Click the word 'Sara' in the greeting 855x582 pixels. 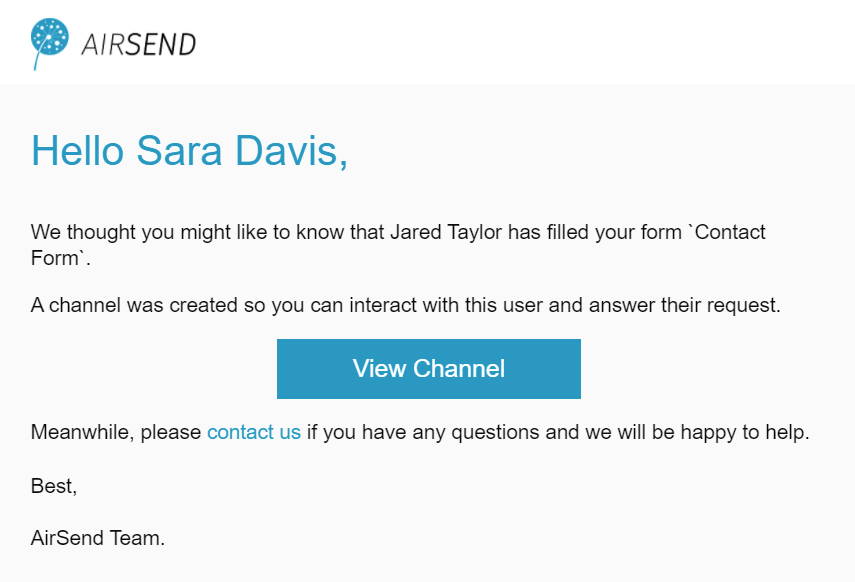coord(179,151)
